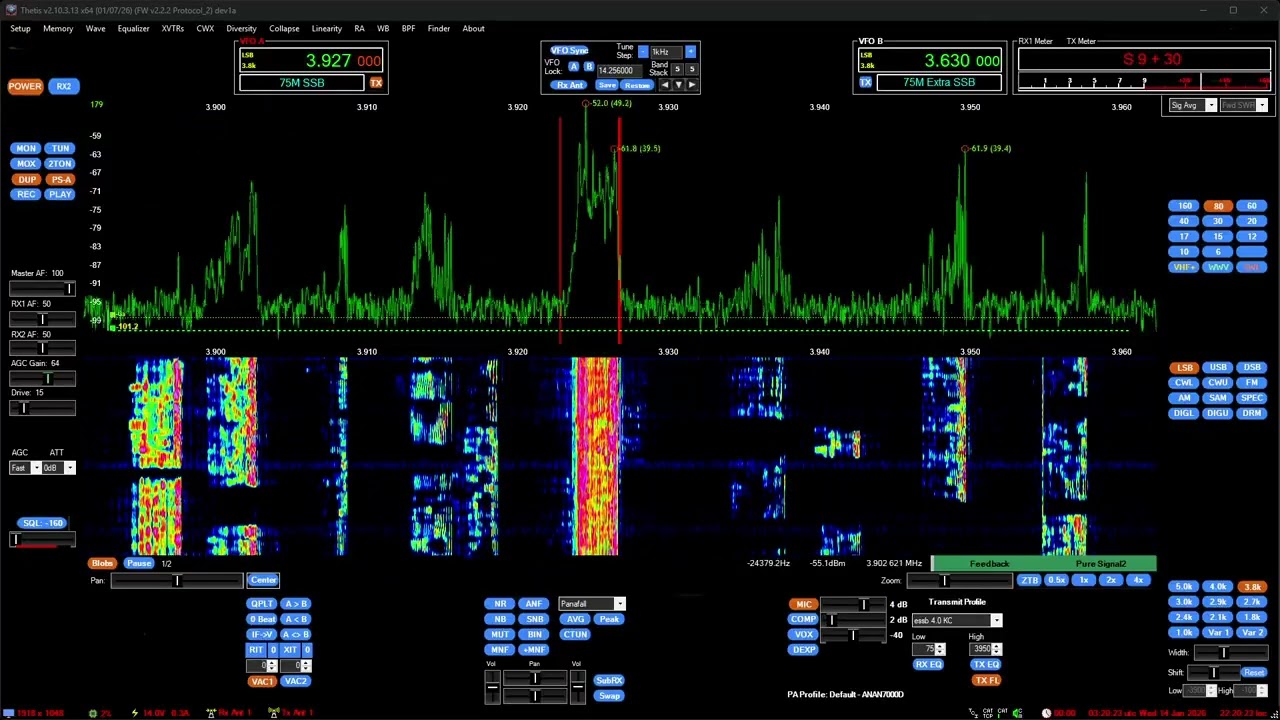The height and width of the screenshot is (720, 1280).
Task: Click the voltage lightning bolt icon
Action: [134, 713]
